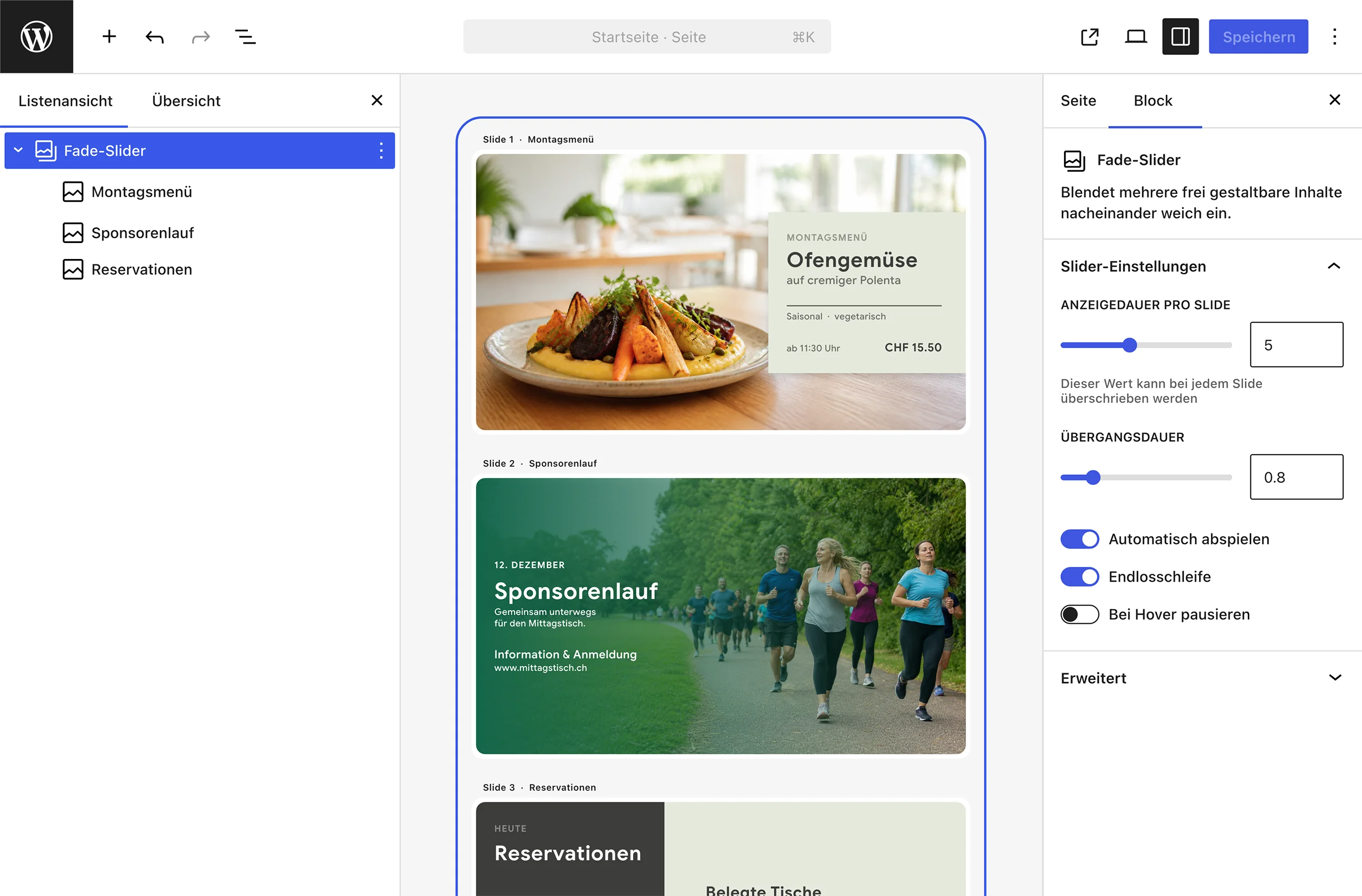Open the editor options kebab menu
The image size is (1362, 896).
[1334, 37]
